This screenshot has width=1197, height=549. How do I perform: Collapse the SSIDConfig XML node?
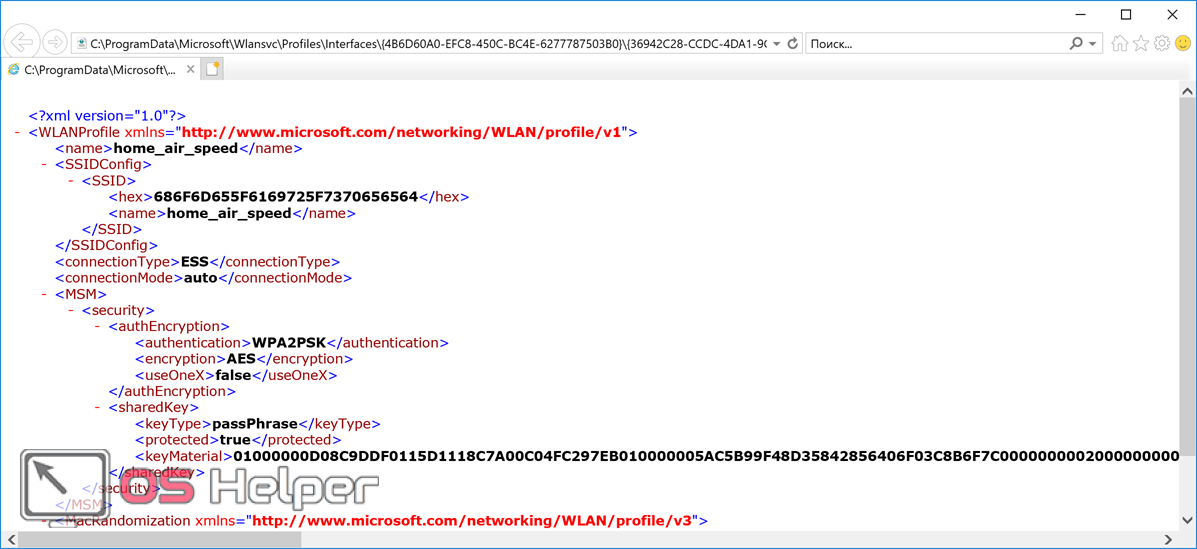coord(45,165)
